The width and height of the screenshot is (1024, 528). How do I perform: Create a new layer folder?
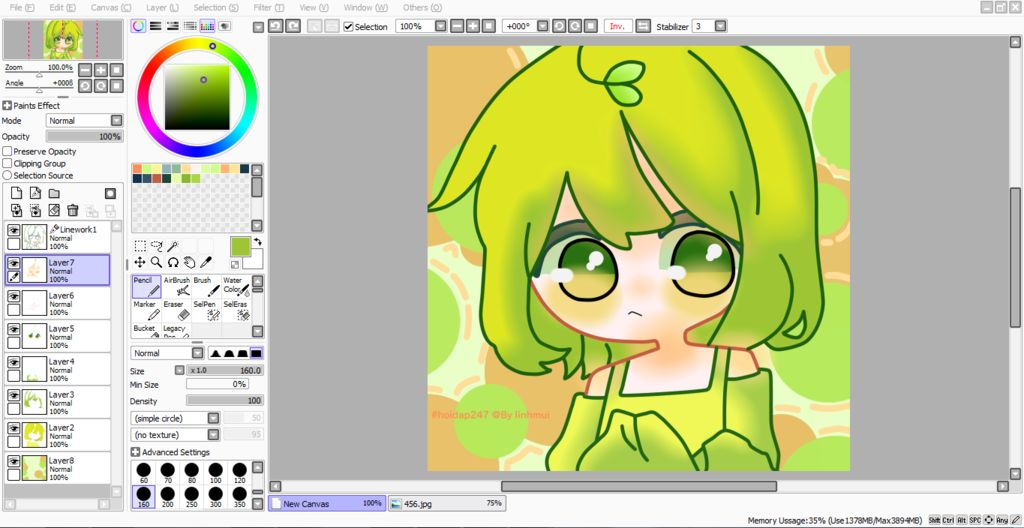[x=54, y=193]
